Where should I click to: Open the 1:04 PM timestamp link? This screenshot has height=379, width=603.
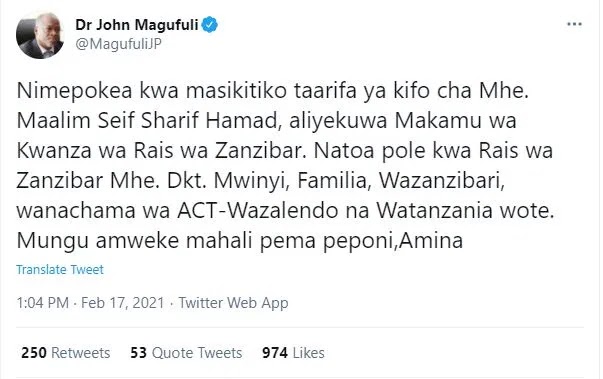42,303
